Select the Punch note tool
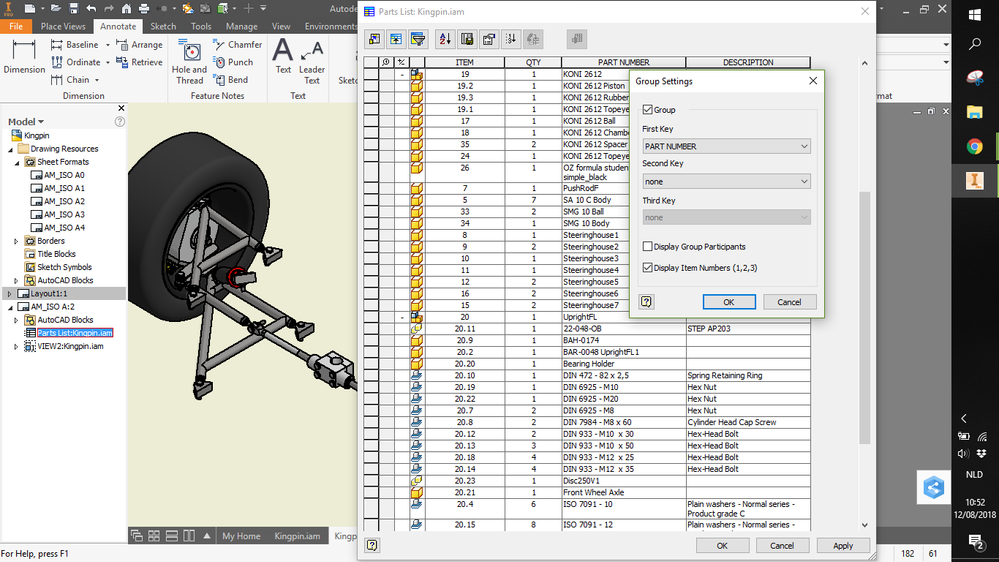The width and height of the screenshot is (999, 562). pyautogui.click(x=234, y=62)
